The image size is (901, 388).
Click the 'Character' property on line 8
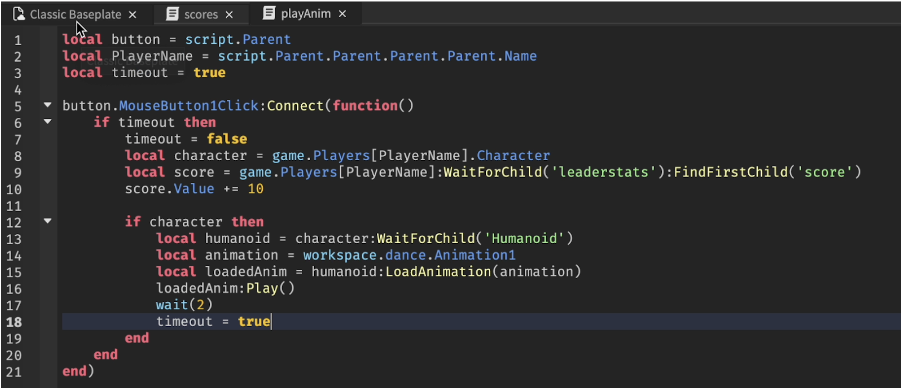click(513, 156)
